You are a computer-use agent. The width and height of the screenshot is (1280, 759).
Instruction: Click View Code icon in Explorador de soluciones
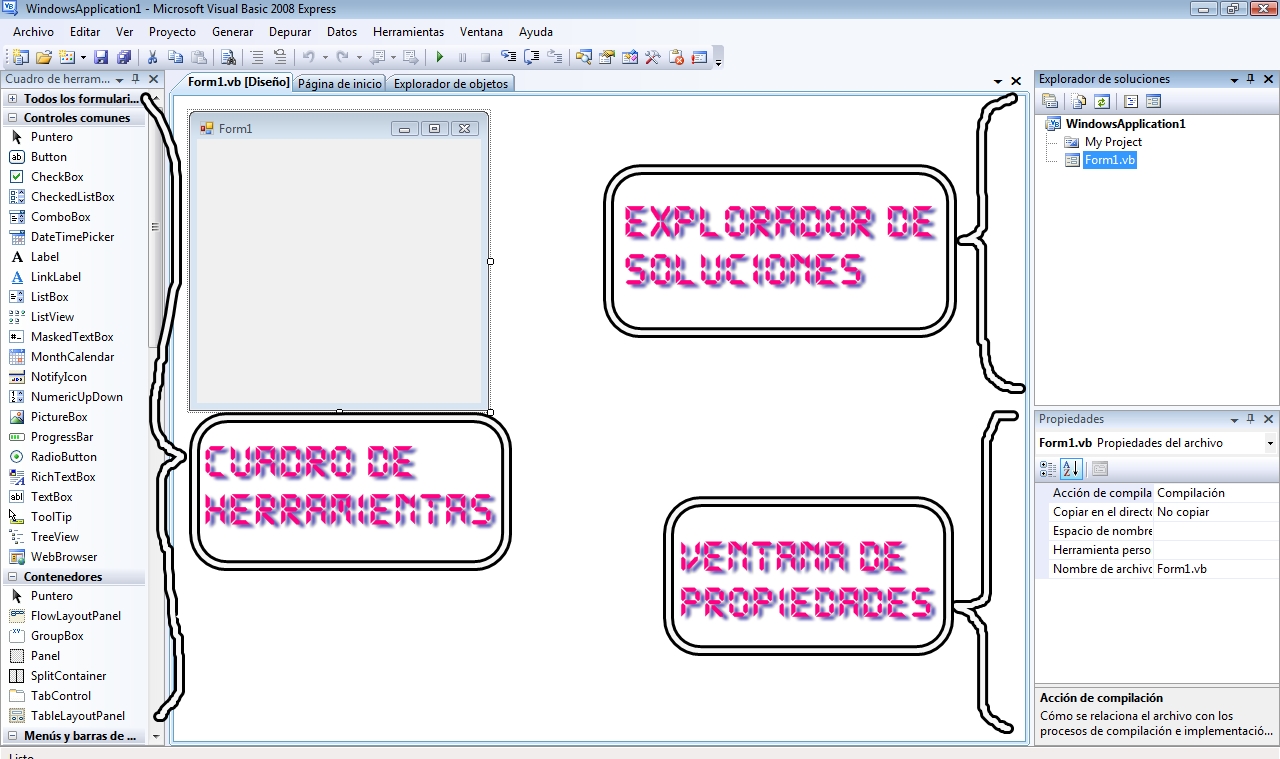(1131, 101)
